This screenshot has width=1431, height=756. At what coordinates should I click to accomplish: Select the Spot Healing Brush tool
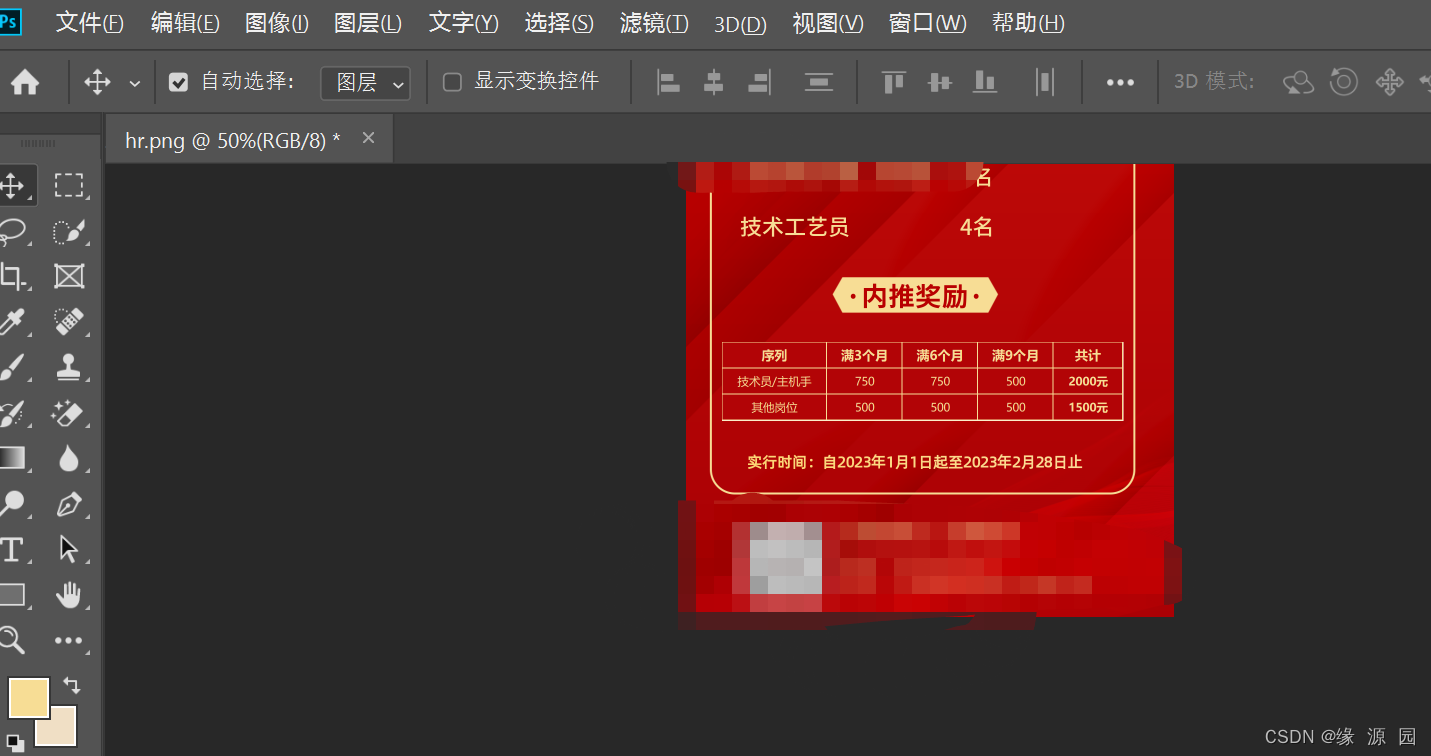[69, 322]
